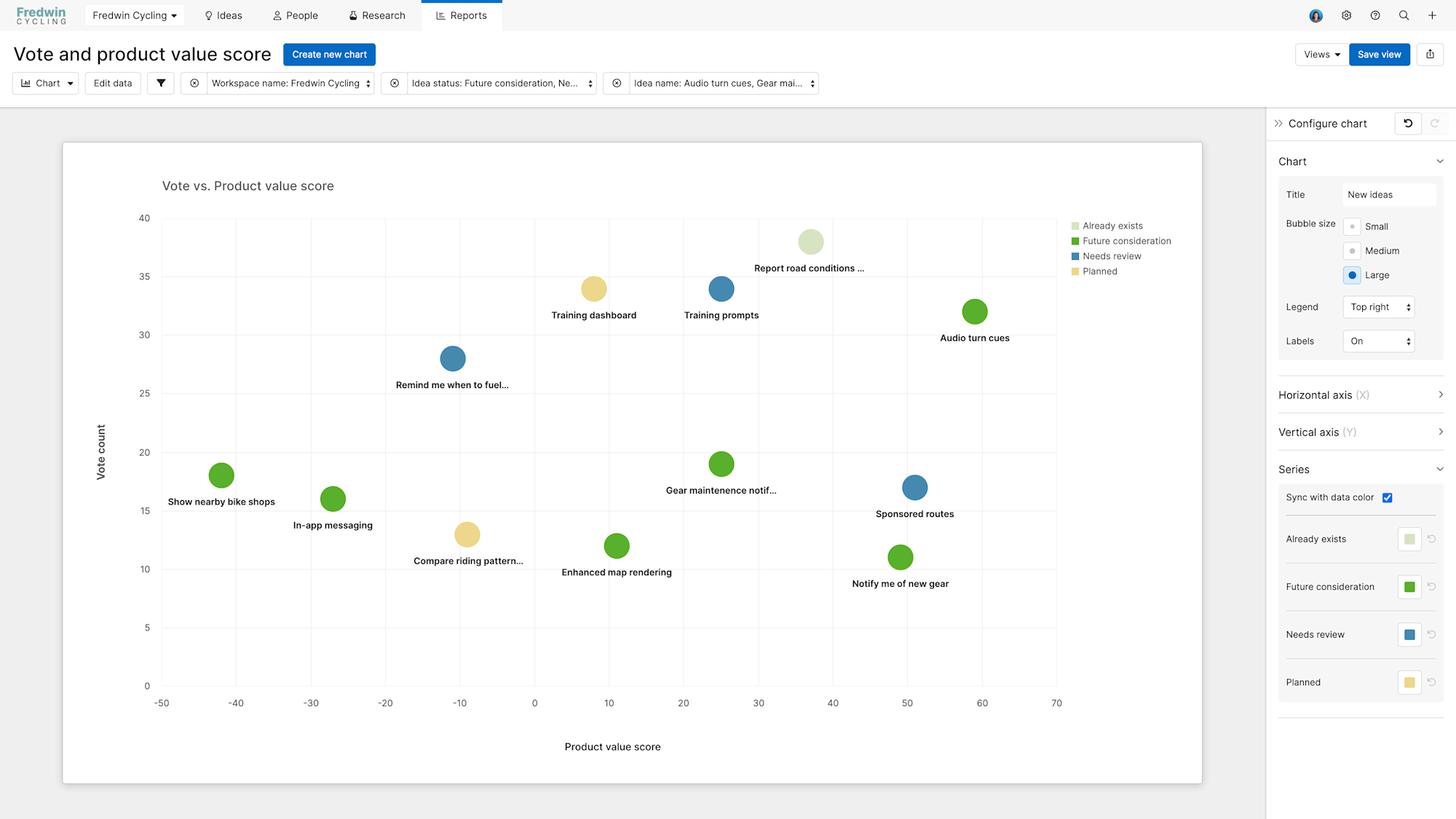Open the Ideas menu item

(x=223, y=15)
